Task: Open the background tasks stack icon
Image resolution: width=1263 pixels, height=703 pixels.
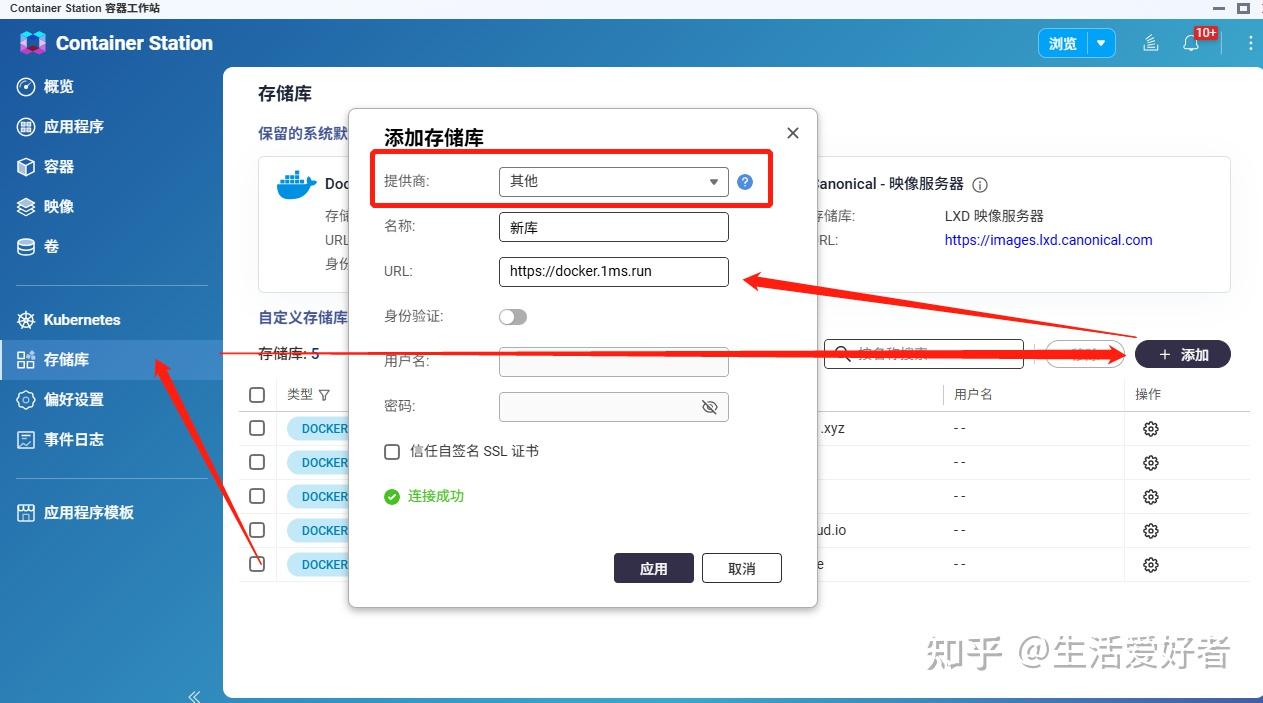Action: pyautogui.click(x=1151, y=43)
